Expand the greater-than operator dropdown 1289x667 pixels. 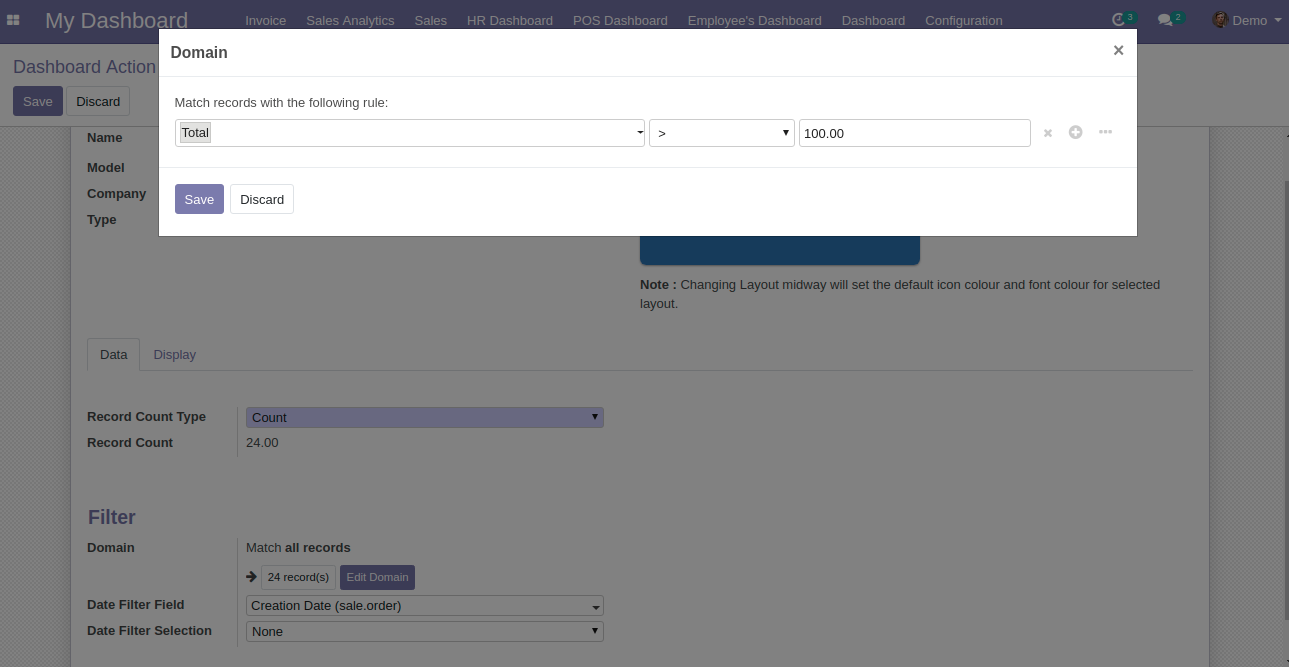[722, 133]
